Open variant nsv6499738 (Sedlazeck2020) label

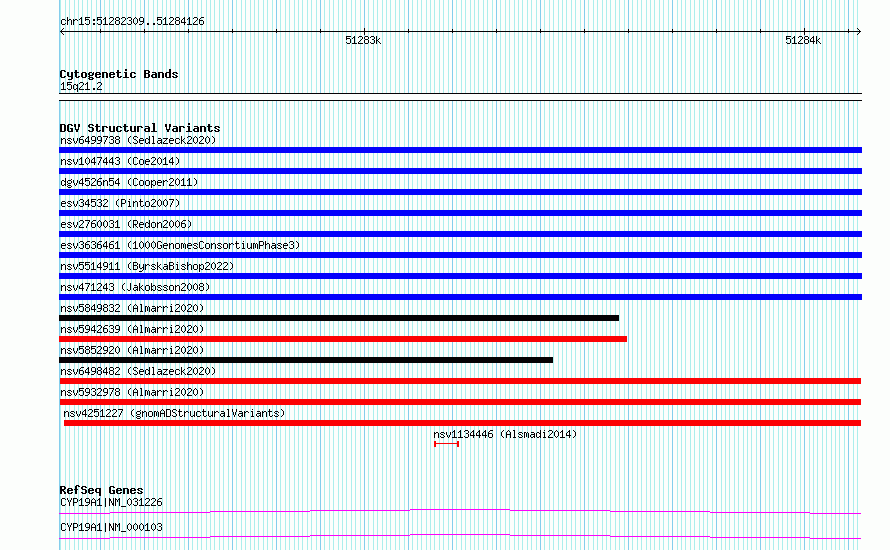(x=138, y=140)
